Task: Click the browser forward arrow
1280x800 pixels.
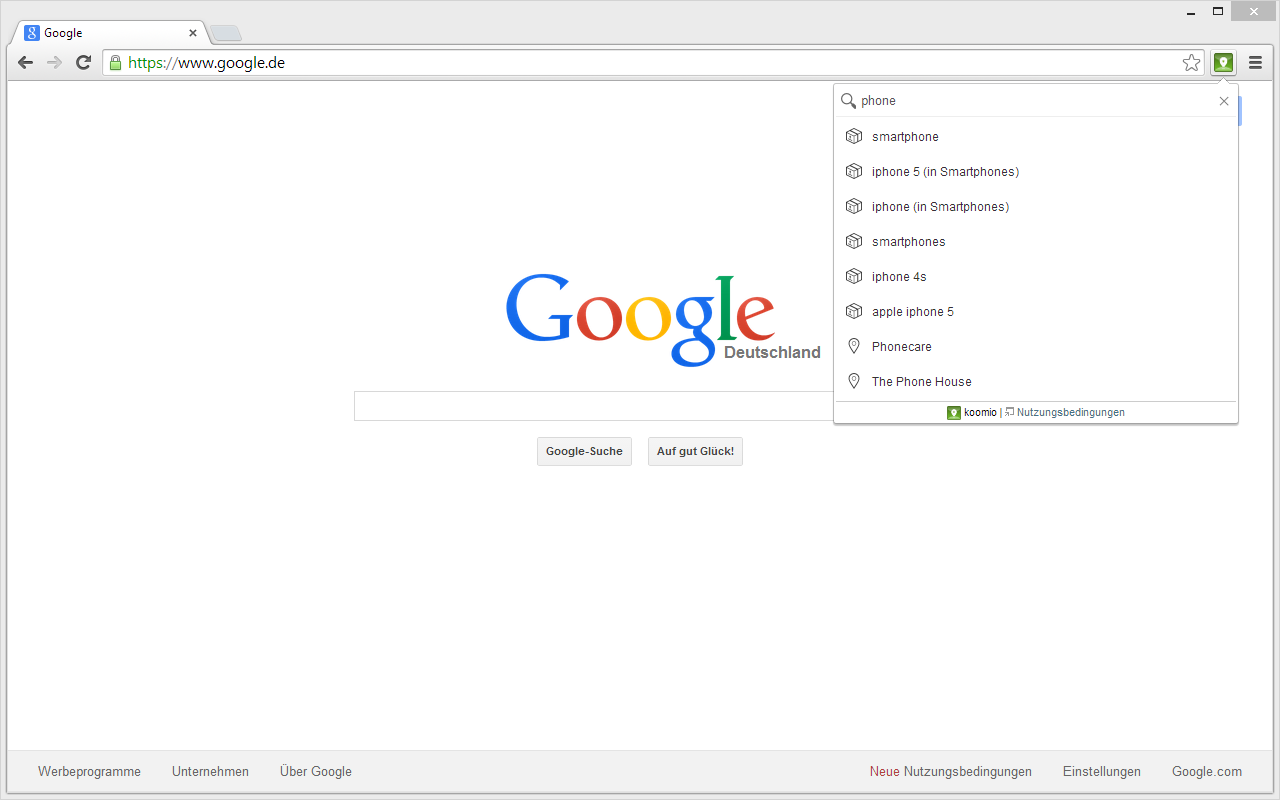Action: [x=54, y=63]
